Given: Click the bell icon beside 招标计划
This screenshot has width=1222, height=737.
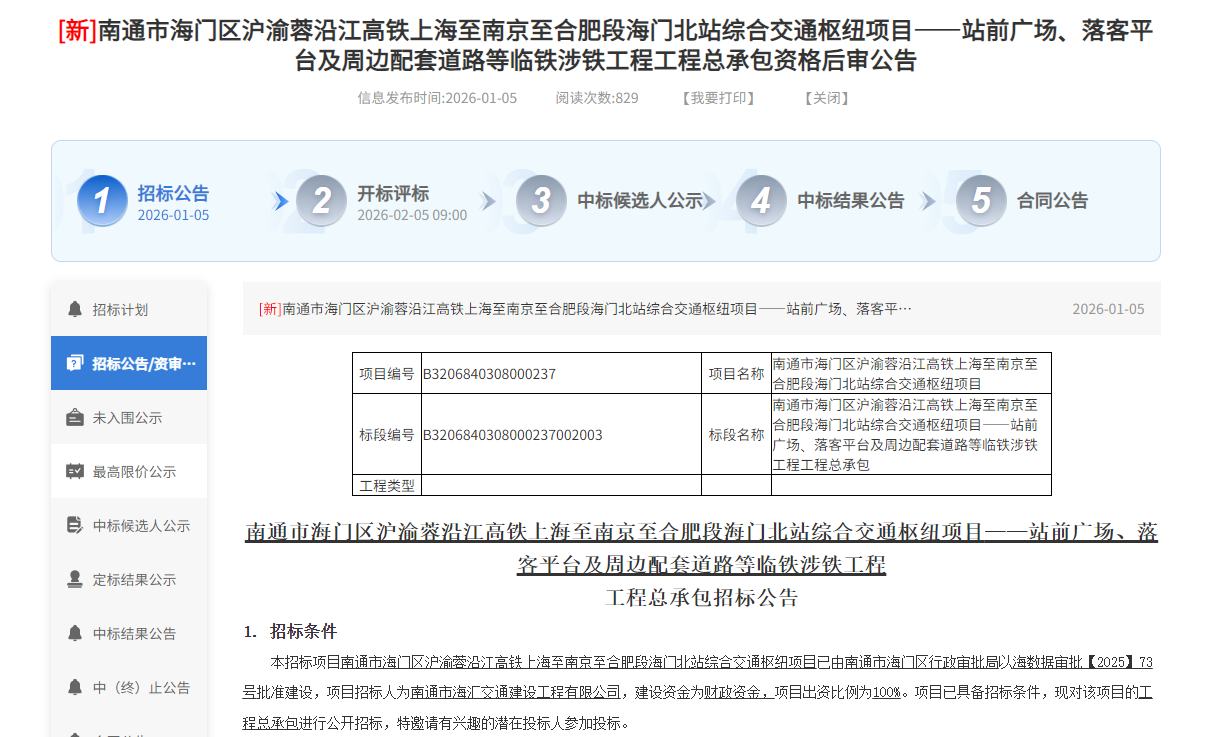Looking at the screenshot, I should 73,310.
